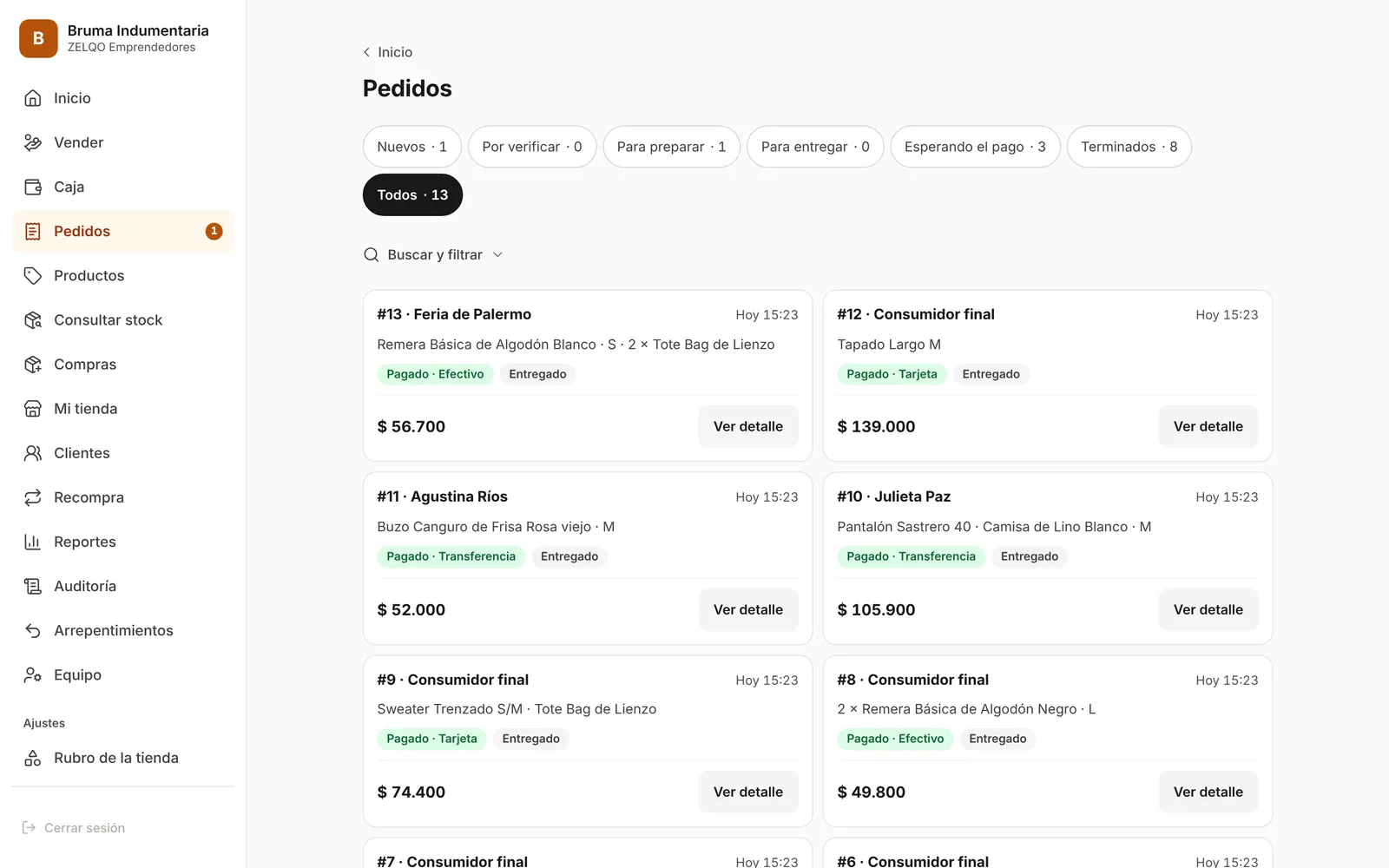
Task: Click the Pedidos receipt icon
Action: coord(33,231)
